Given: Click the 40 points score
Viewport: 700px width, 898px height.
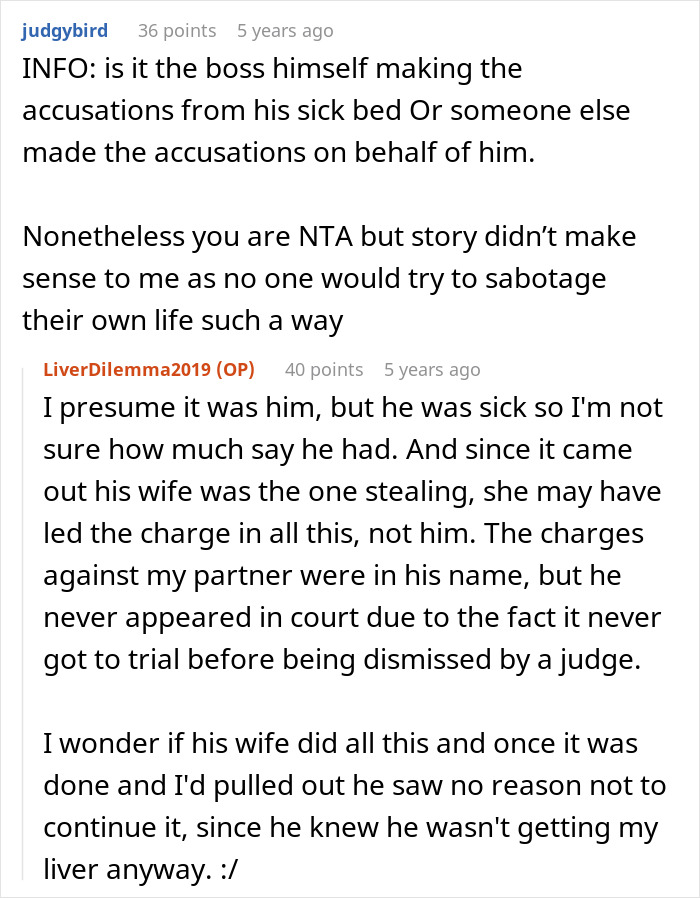Looking at the screenshot, I should coord(324,370).
